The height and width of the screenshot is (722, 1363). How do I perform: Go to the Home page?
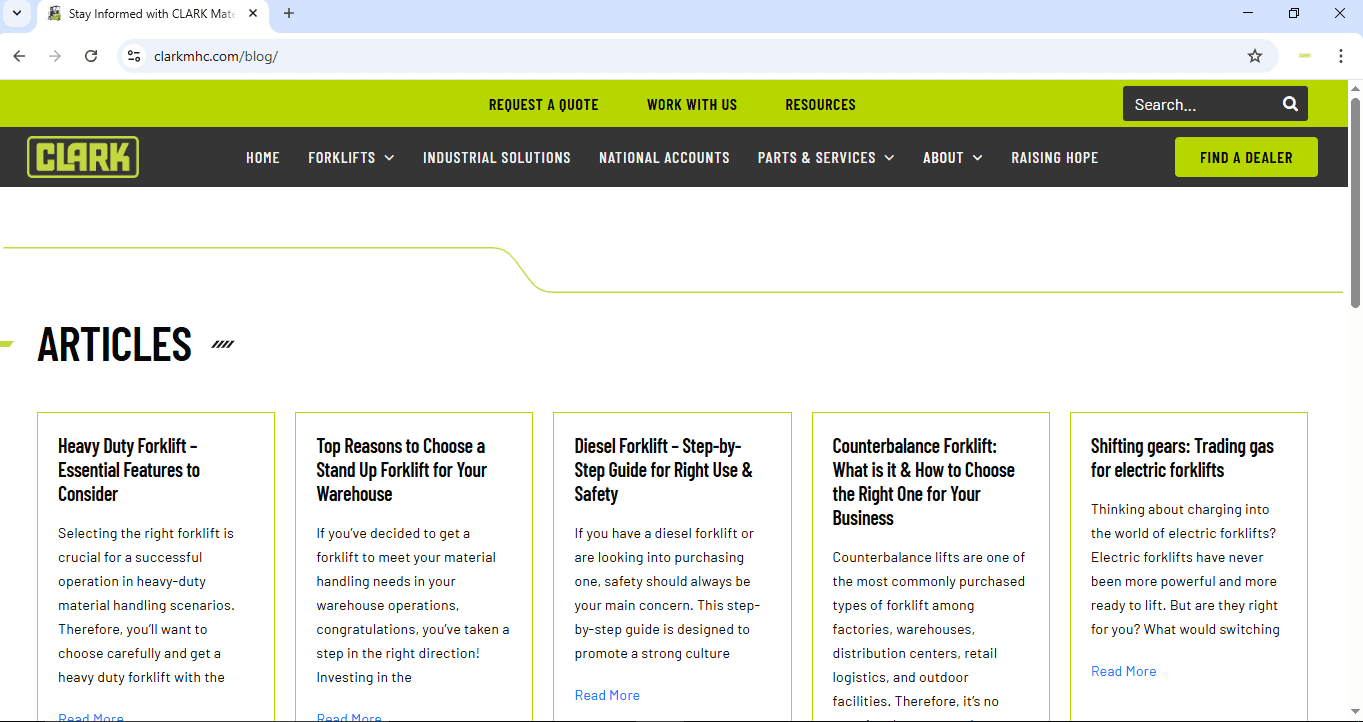pyautogui.click(x=263, y=158)
